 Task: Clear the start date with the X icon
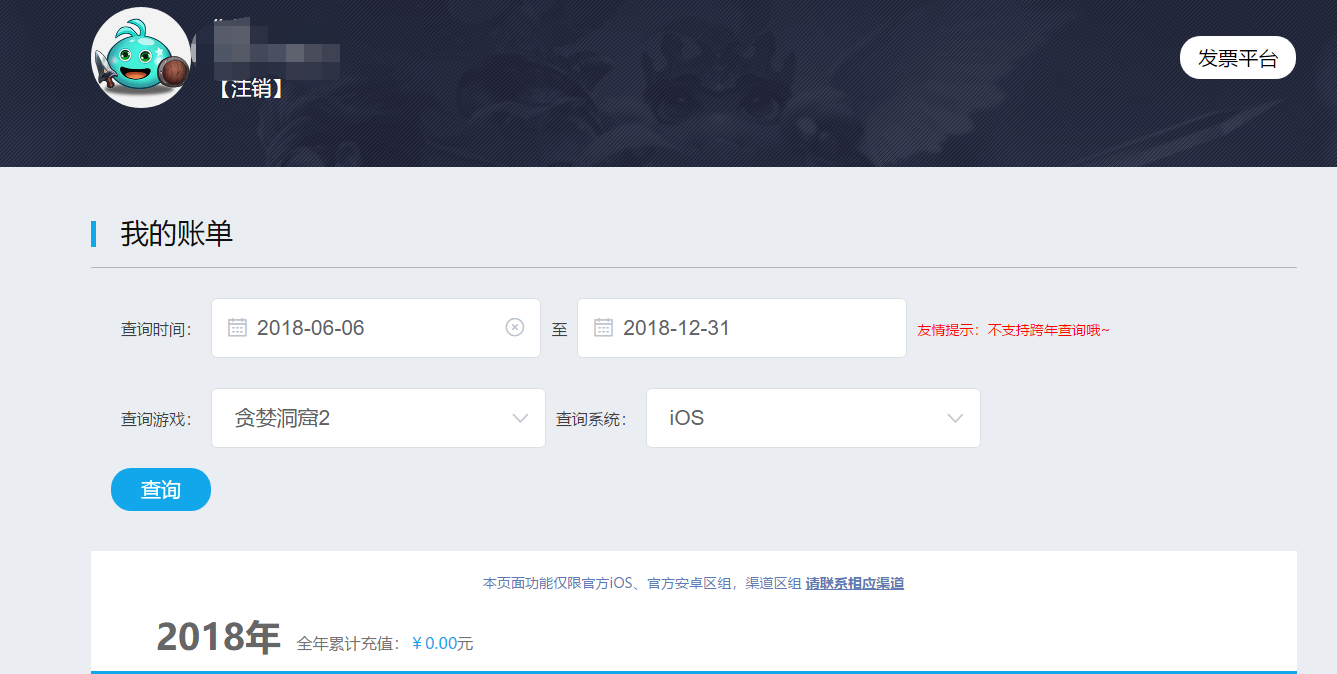[x=514, y=328]
